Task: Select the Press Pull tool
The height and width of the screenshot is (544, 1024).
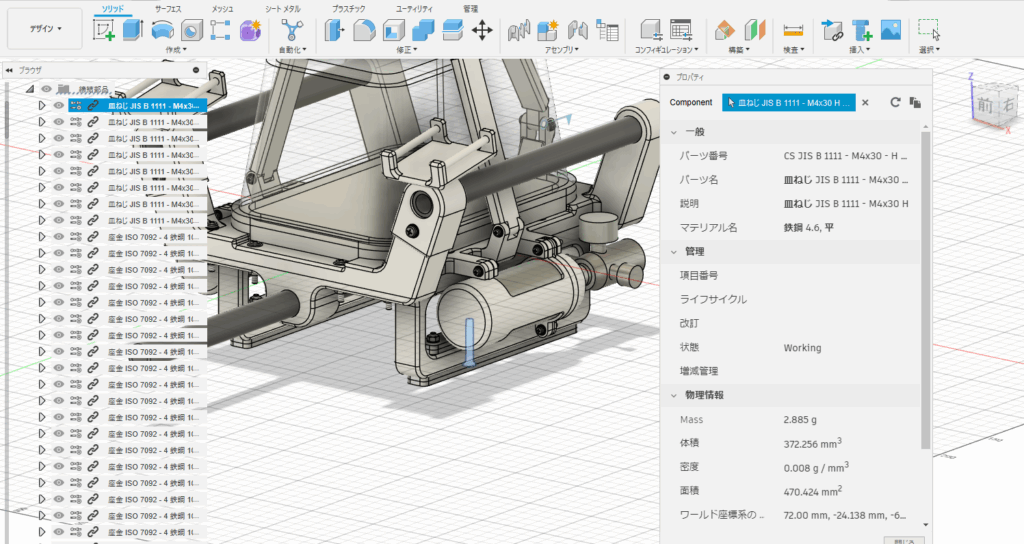Action: coord(334,30)
